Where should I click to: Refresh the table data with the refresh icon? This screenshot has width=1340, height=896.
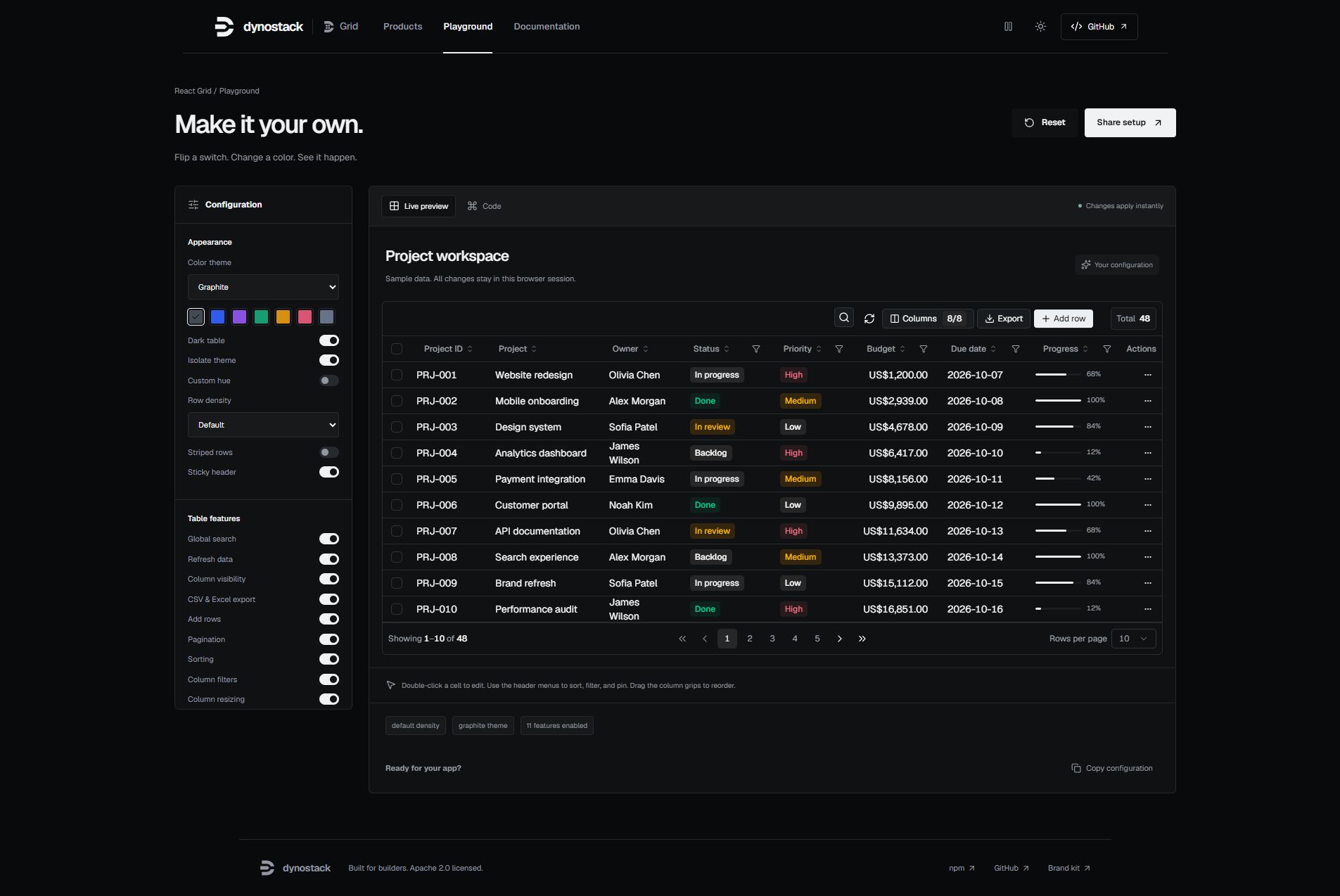(x=869, y=319)
